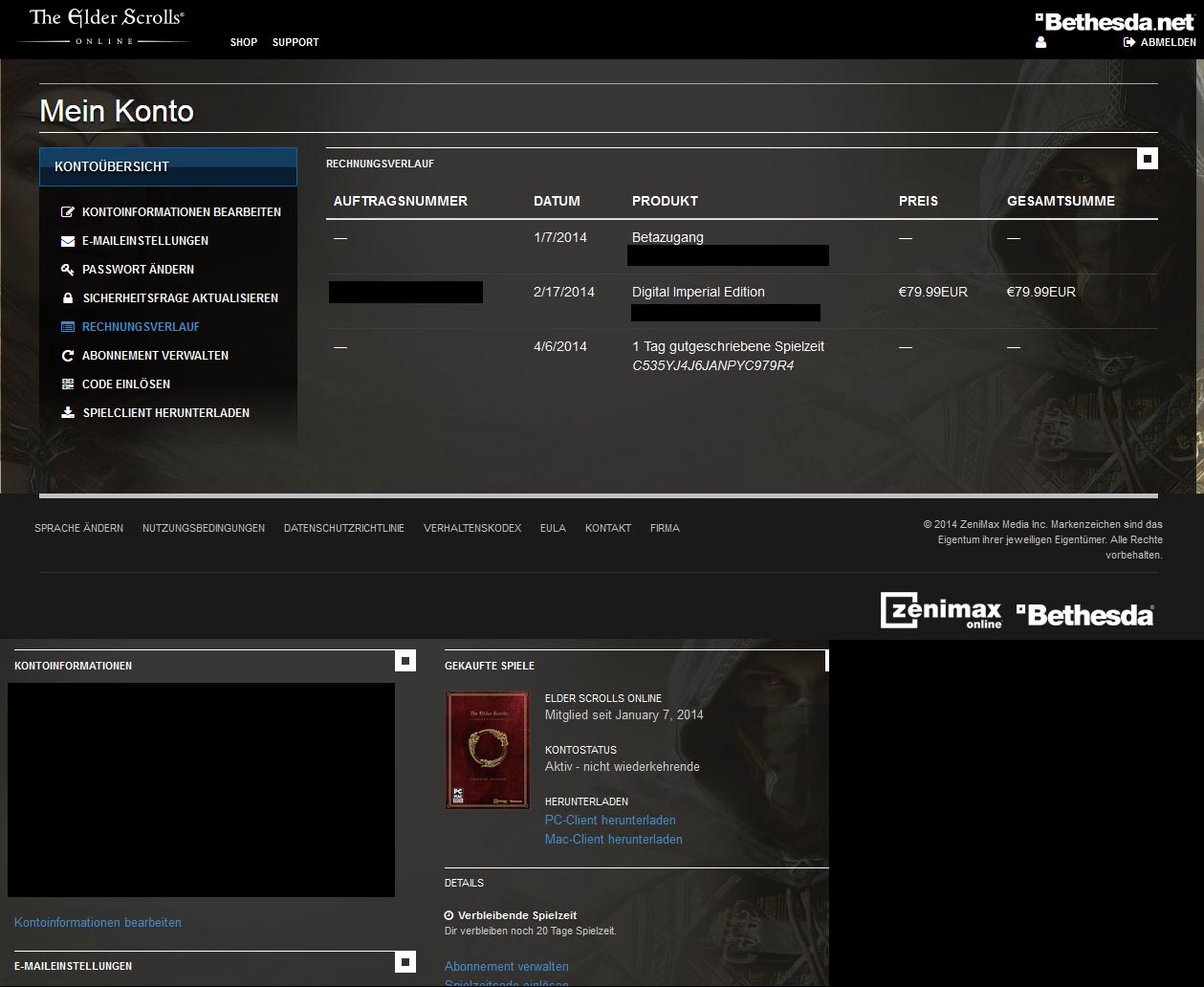Open the EULA footer link
This screenshot has height=987, width=1204.
click(x=553, y=528)
